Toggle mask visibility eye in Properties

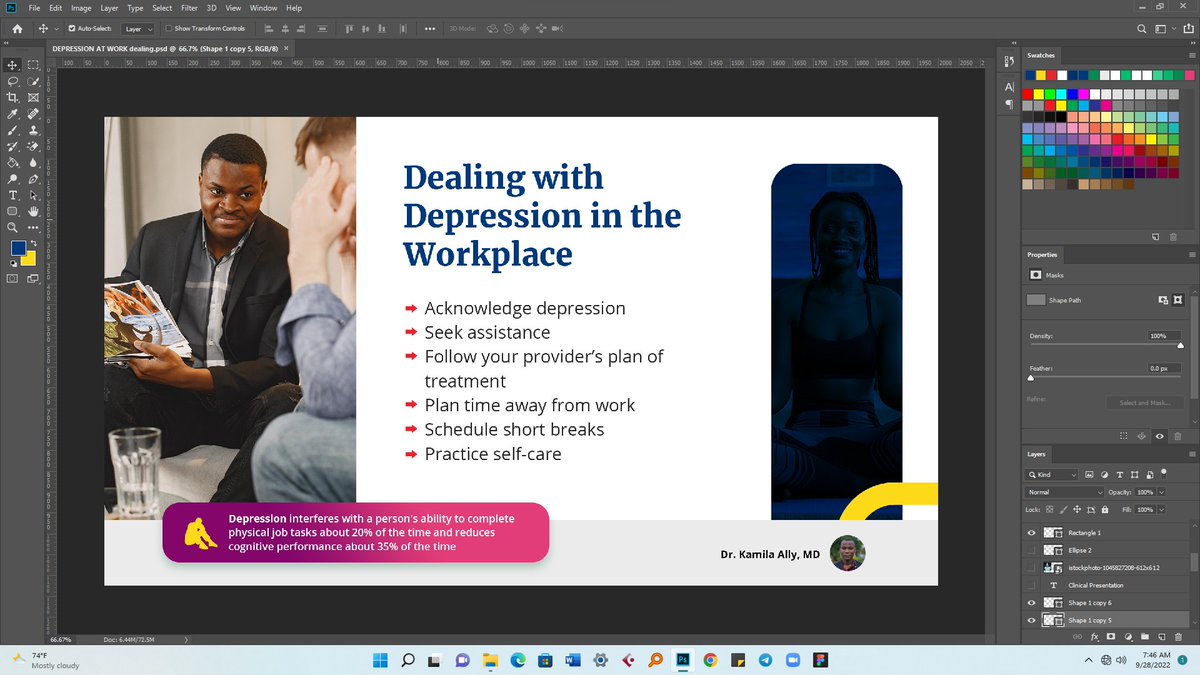click(1159, 436)
